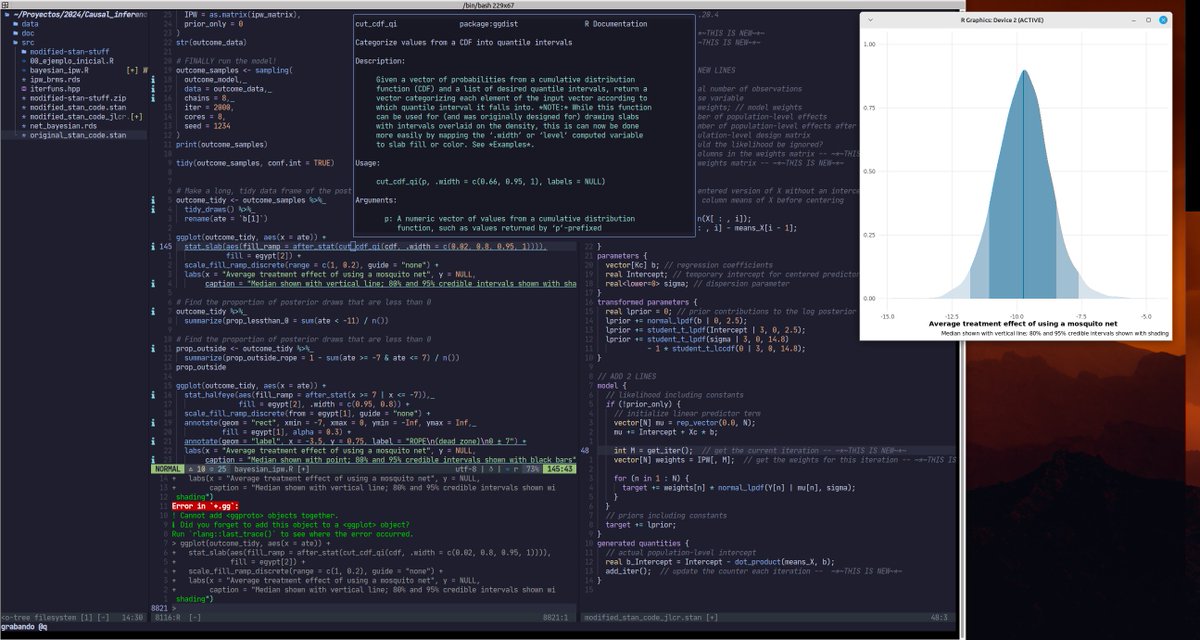
Task: Click the original_stan_code.stan file icon
Action: point(25,136)
